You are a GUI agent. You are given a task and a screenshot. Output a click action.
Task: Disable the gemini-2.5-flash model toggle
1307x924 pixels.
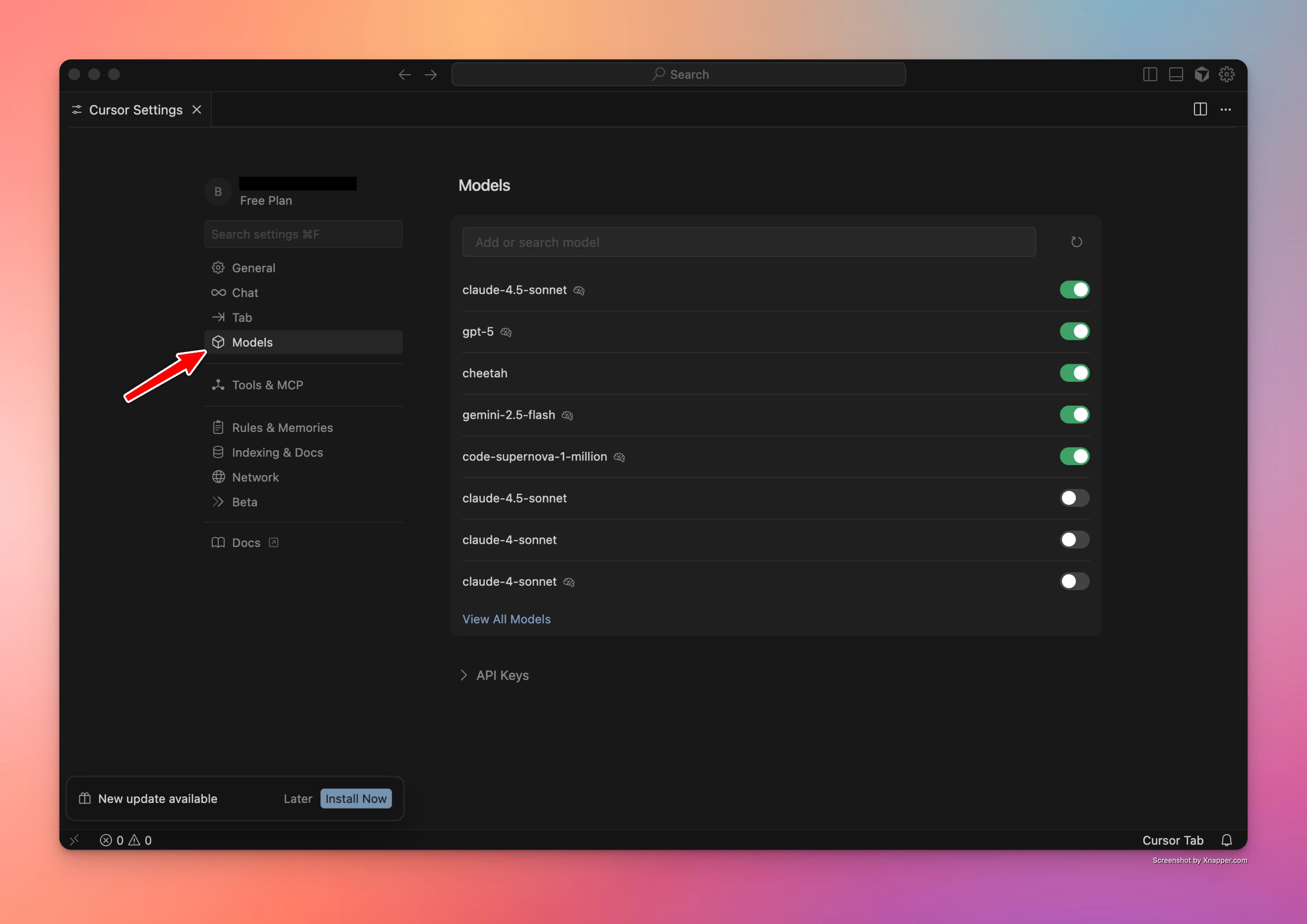click(1074, 415)
